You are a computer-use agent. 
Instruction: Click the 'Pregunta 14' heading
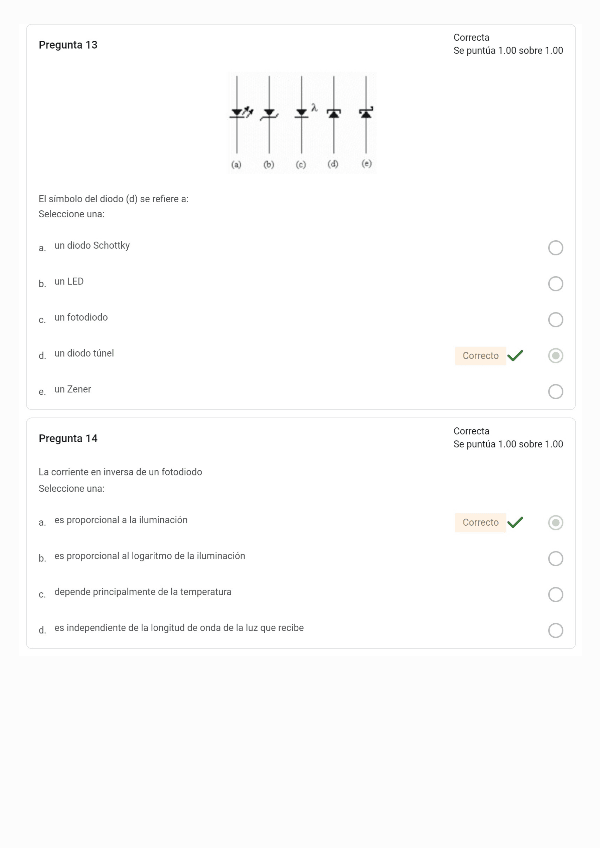click(x=68, y=438)
